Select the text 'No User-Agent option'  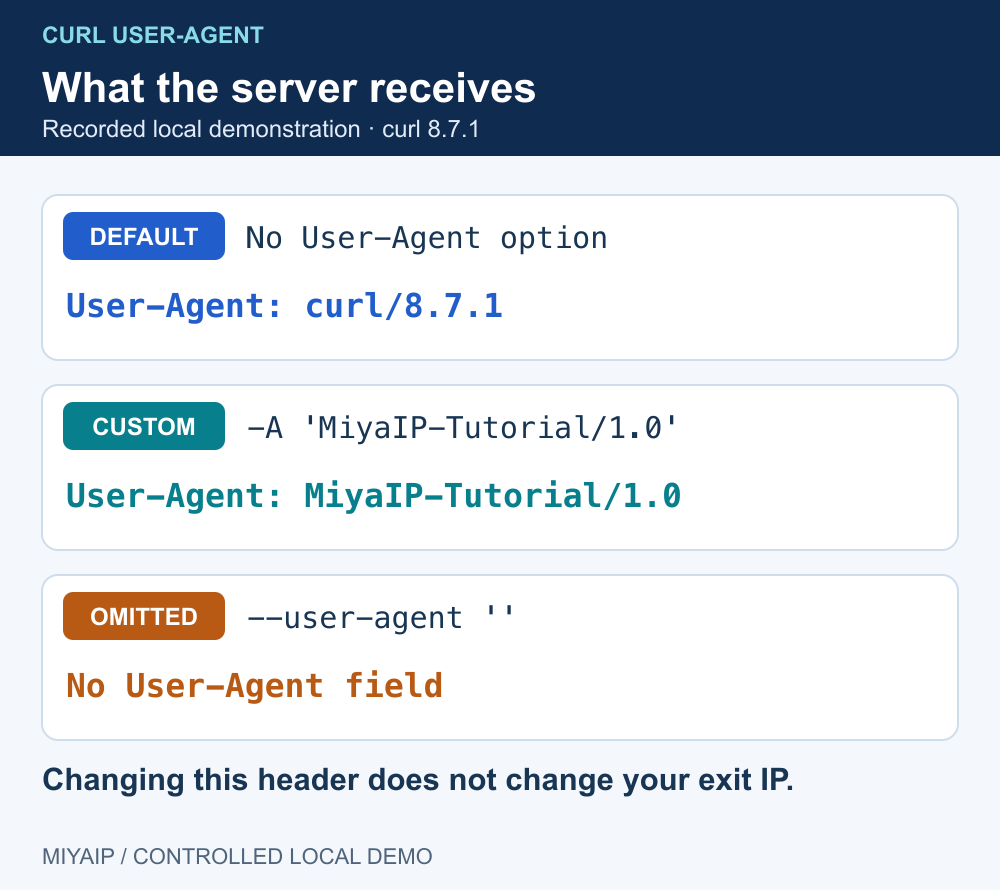pos(426,238)
